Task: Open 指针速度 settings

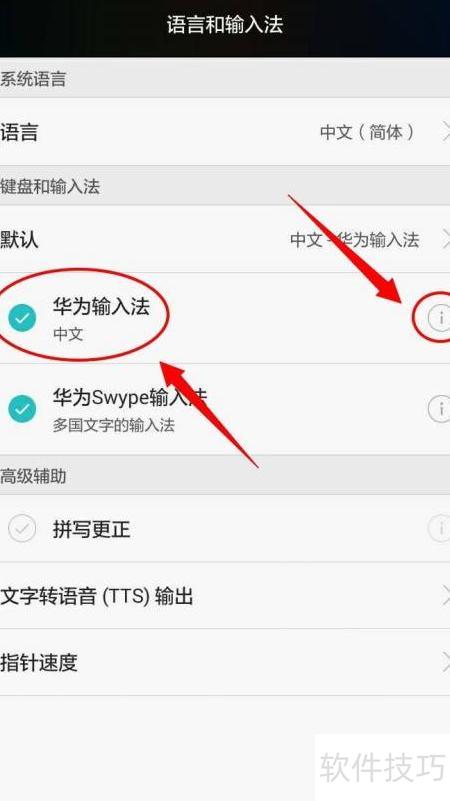Action: (225, 663)
